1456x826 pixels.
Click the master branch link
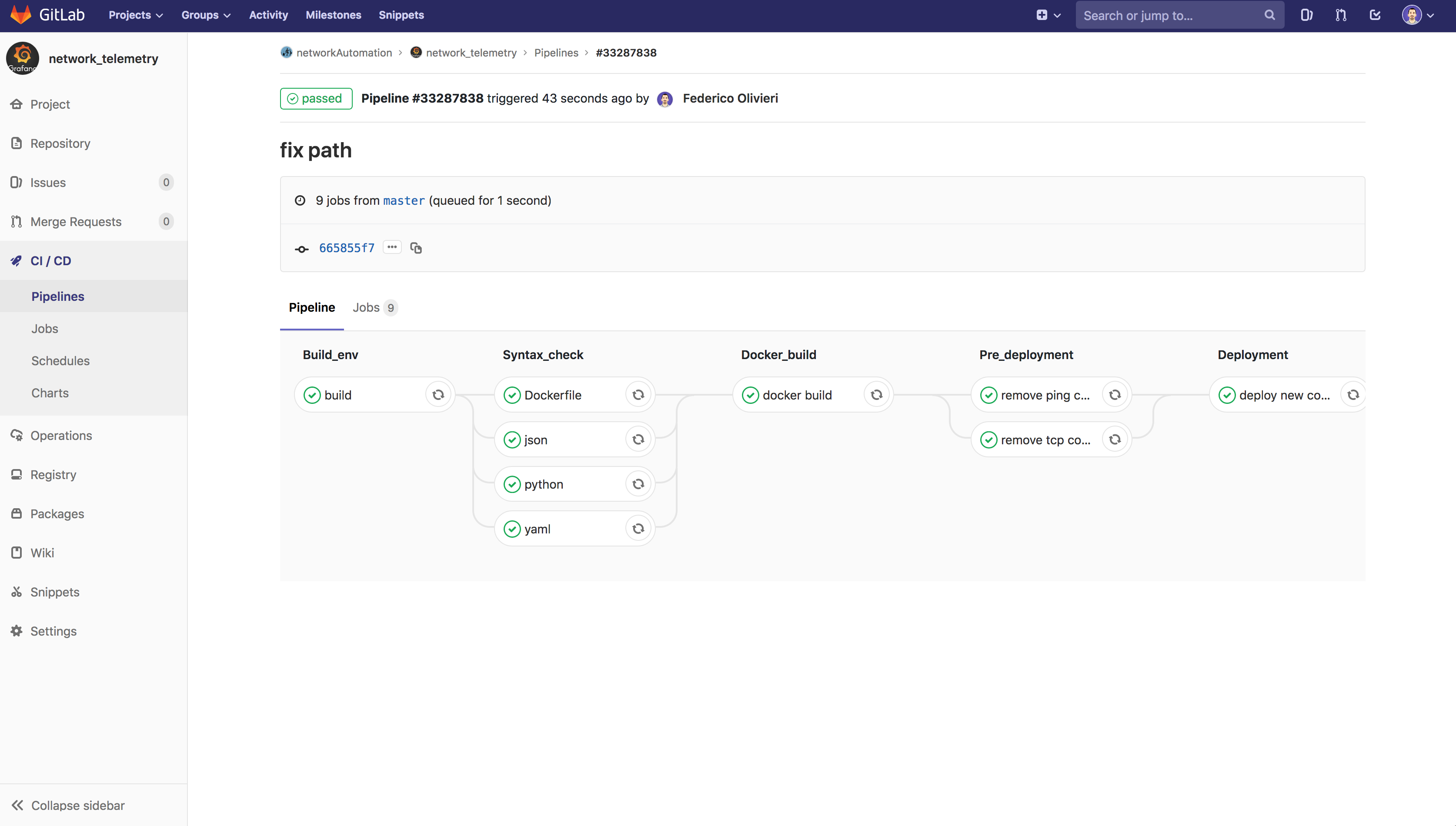404,200
